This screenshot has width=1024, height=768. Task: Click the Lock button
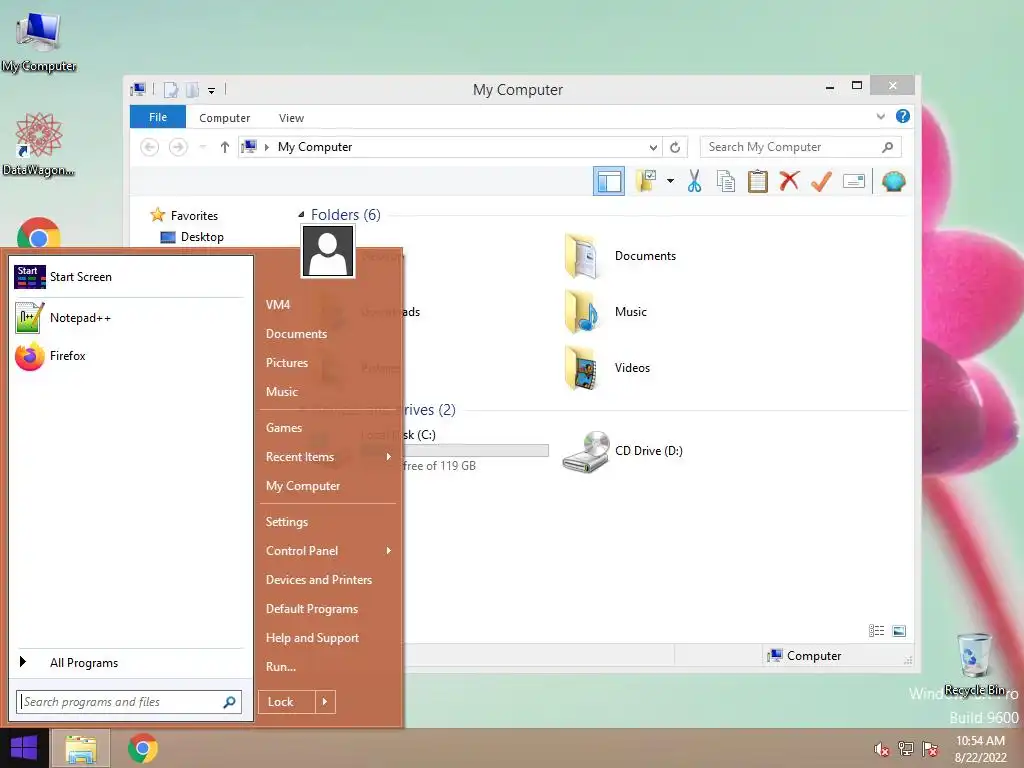point(286,702)
